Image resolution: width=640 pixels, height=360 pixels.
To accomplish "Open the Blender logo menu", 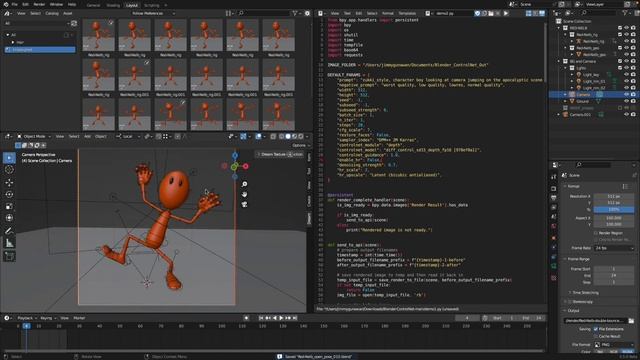I will tap(5, 4).
